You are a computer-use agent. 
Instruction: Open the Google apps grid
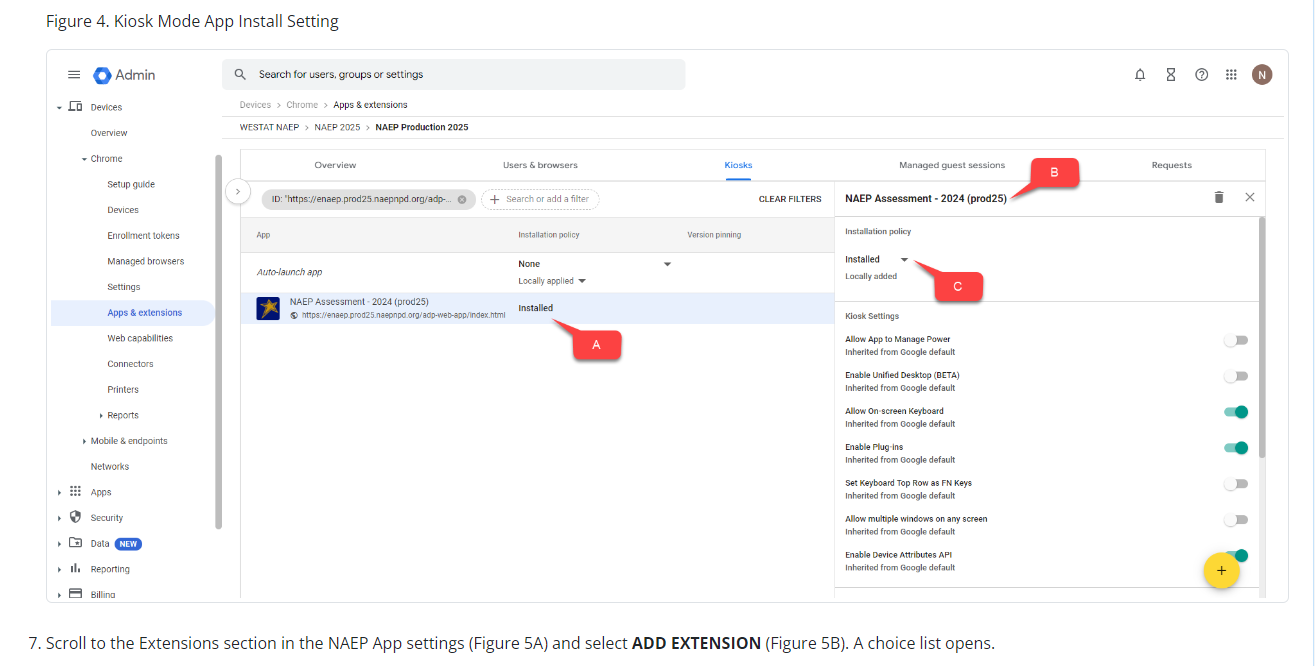point(1231,75)
